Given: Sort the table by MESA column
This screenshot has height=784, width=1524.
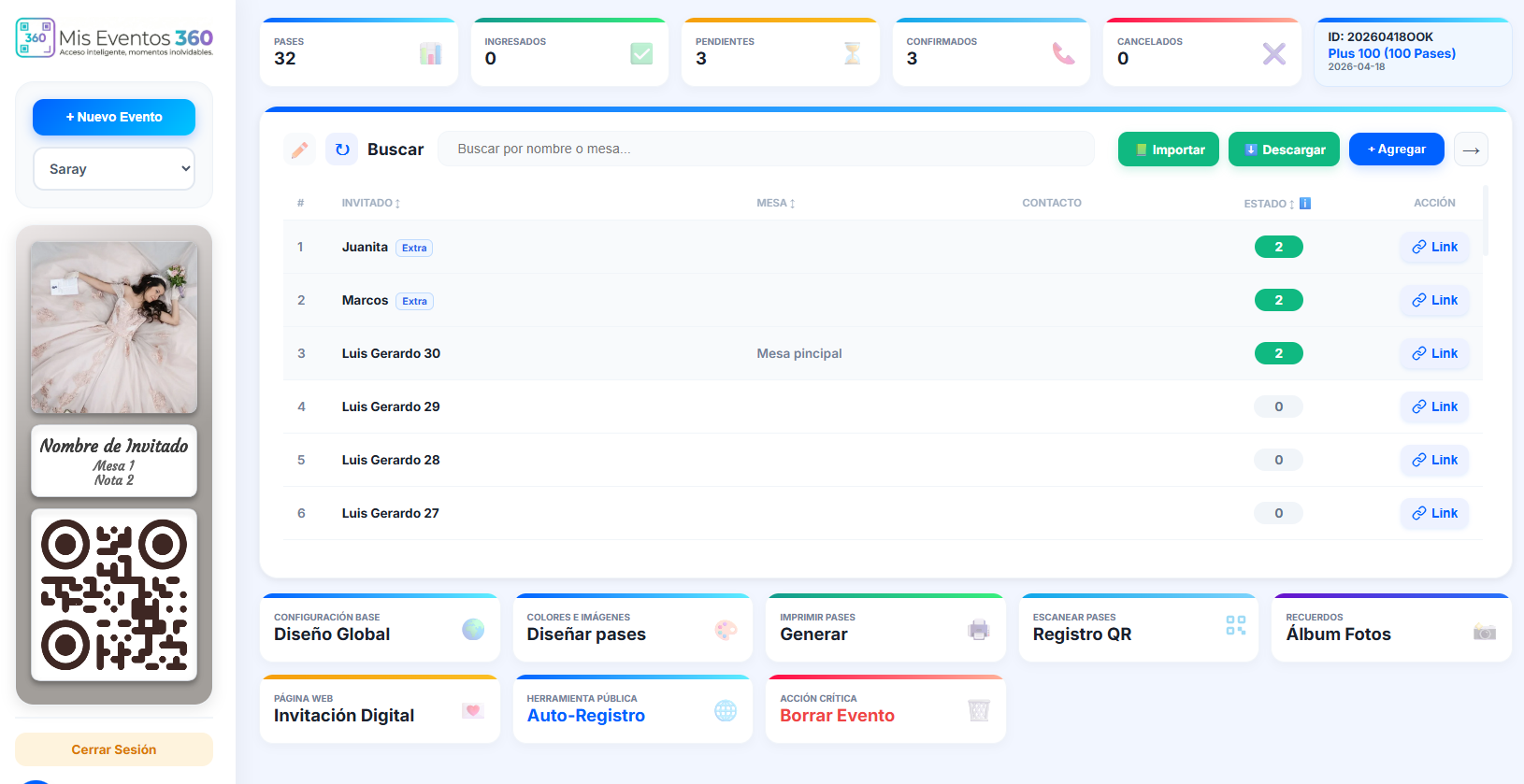Looking at the screenshot, I should point(775,203).
